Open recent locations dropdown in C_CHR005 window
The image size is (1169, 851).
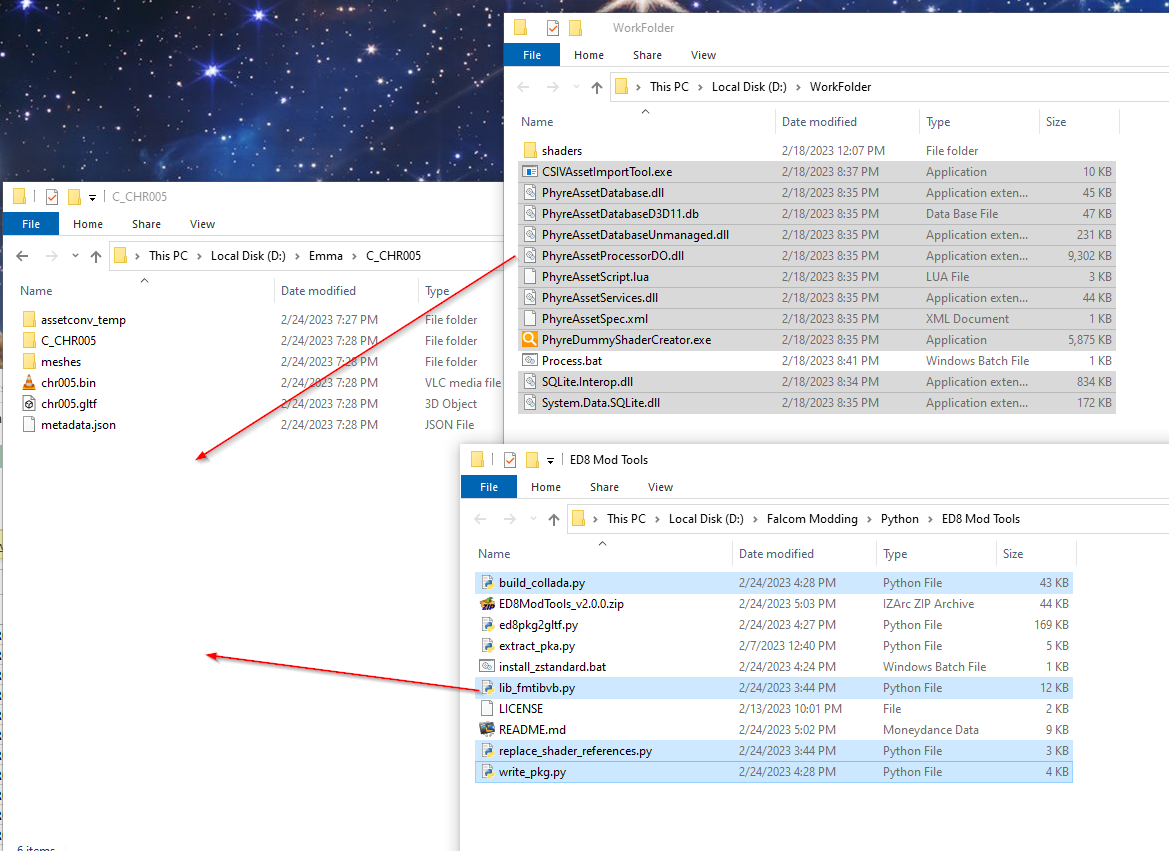pyautogui.click(x=75, y=256)
